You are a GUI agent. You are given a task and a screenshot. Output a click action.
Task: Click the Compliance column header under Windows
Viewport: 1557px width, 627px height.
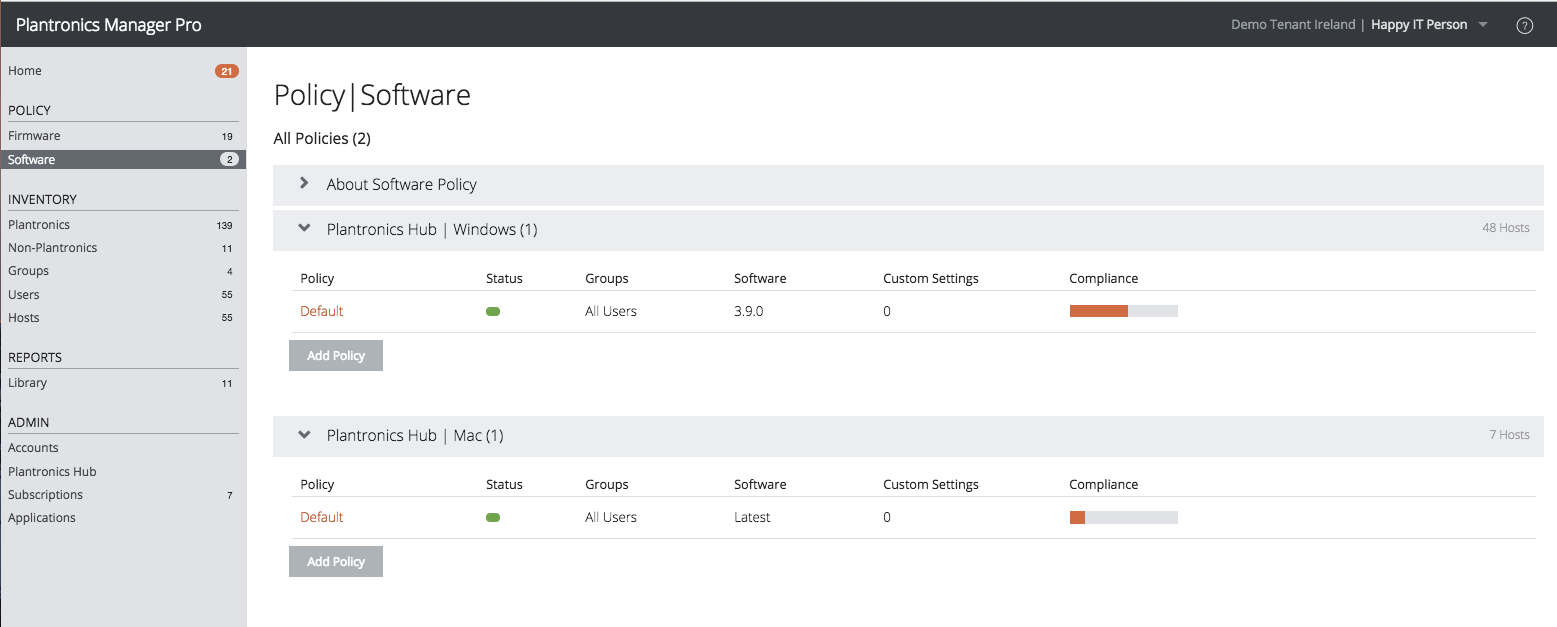1104,278
